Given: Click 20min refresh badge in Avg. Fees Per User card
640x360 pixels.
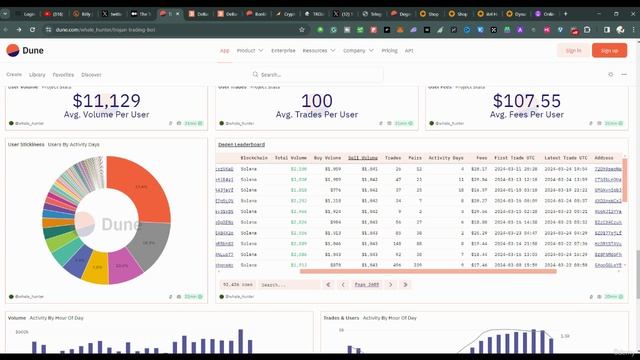Looking at the screenshot, I should (613, 123).
